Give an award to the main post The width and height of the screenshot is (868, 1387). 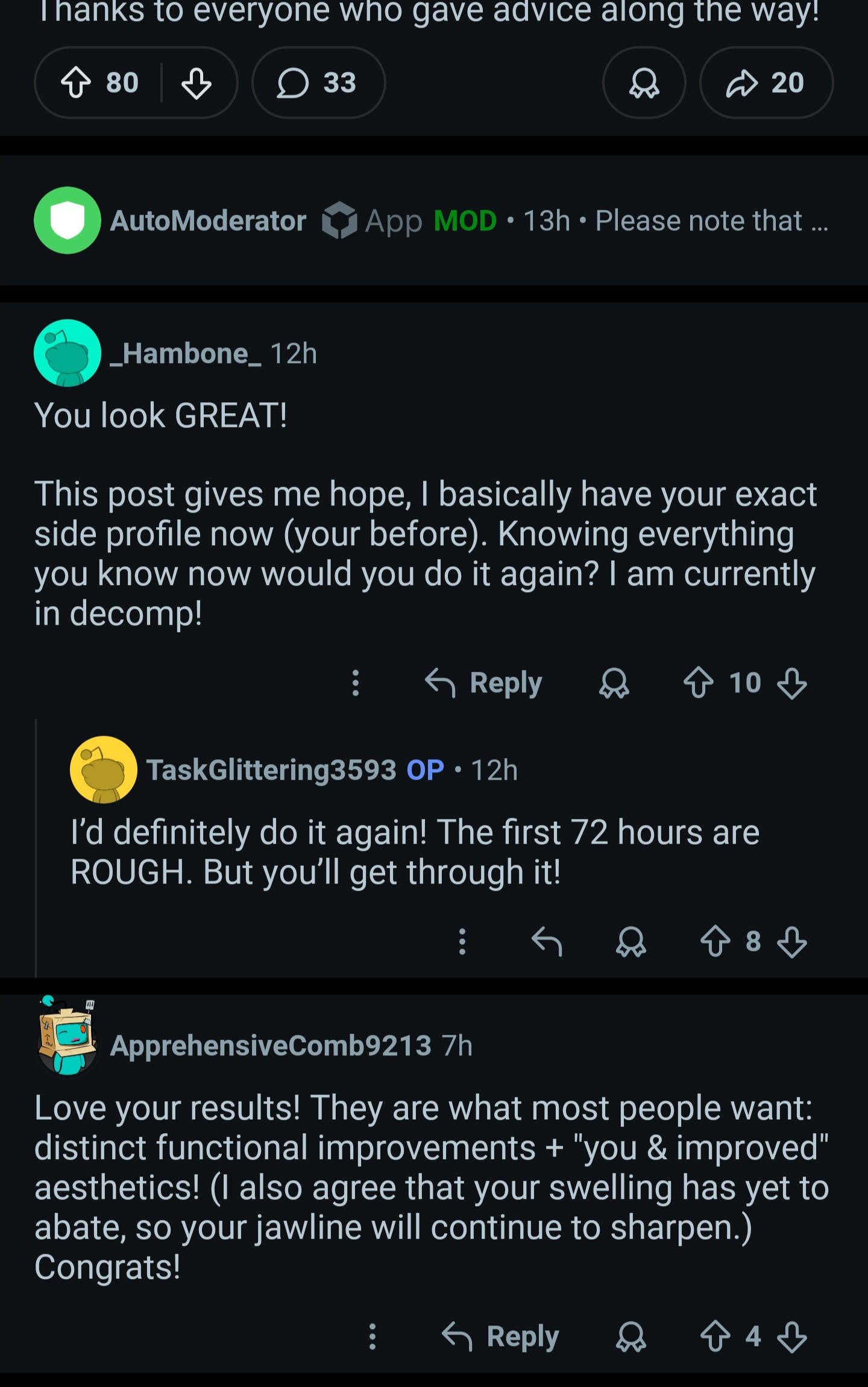pyautogui.click(x=644, y=83)
